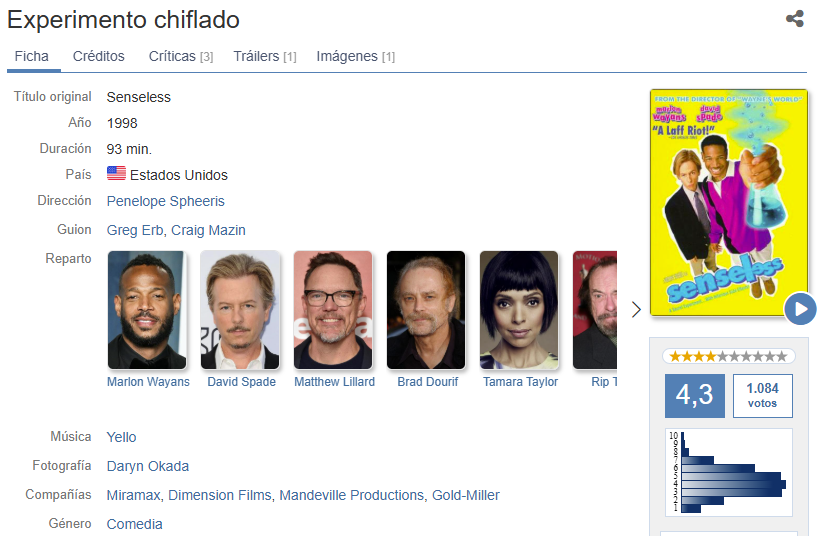Open the Senseless movie poster
This screenshot has height=536, width=821.
tap(728, 203)
